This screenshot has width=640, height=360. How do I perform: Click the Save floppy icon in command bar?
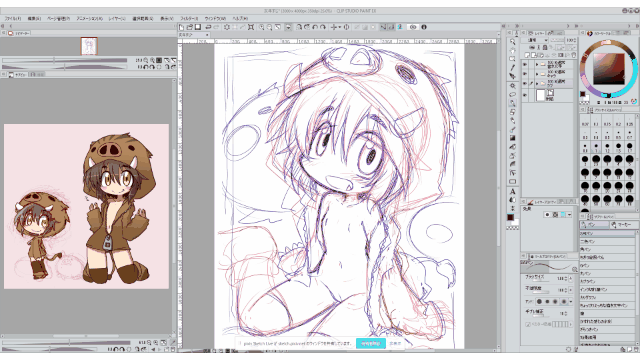[198, 27]
